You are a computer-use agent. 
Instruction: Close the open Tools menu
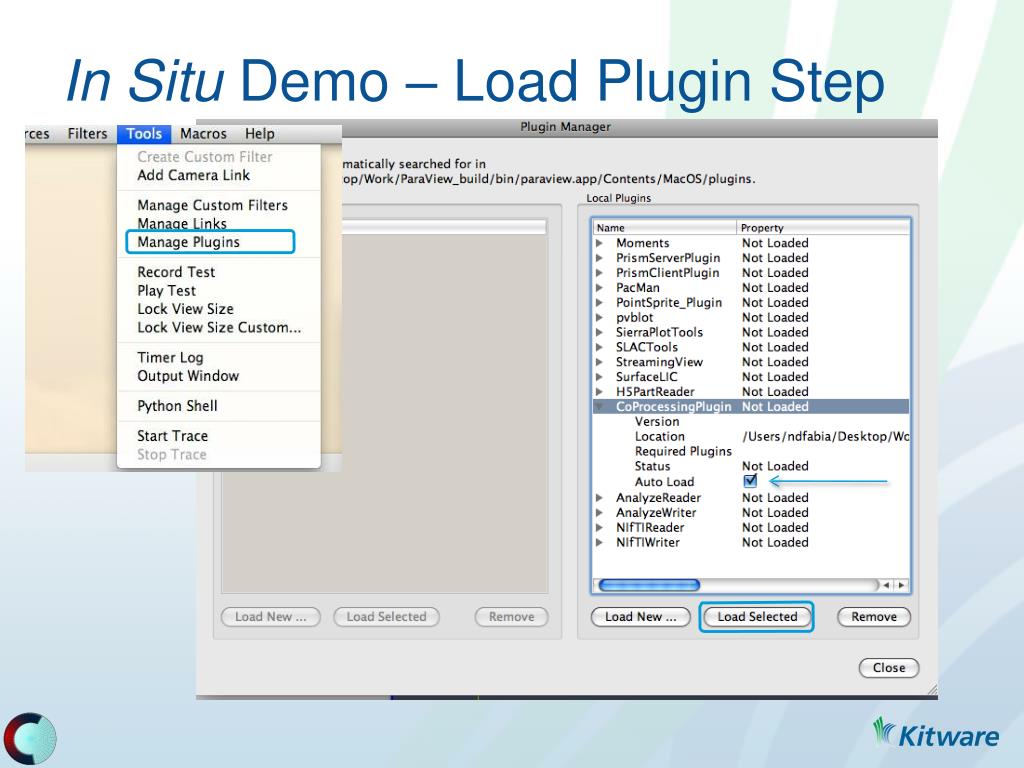coord(144,134)
